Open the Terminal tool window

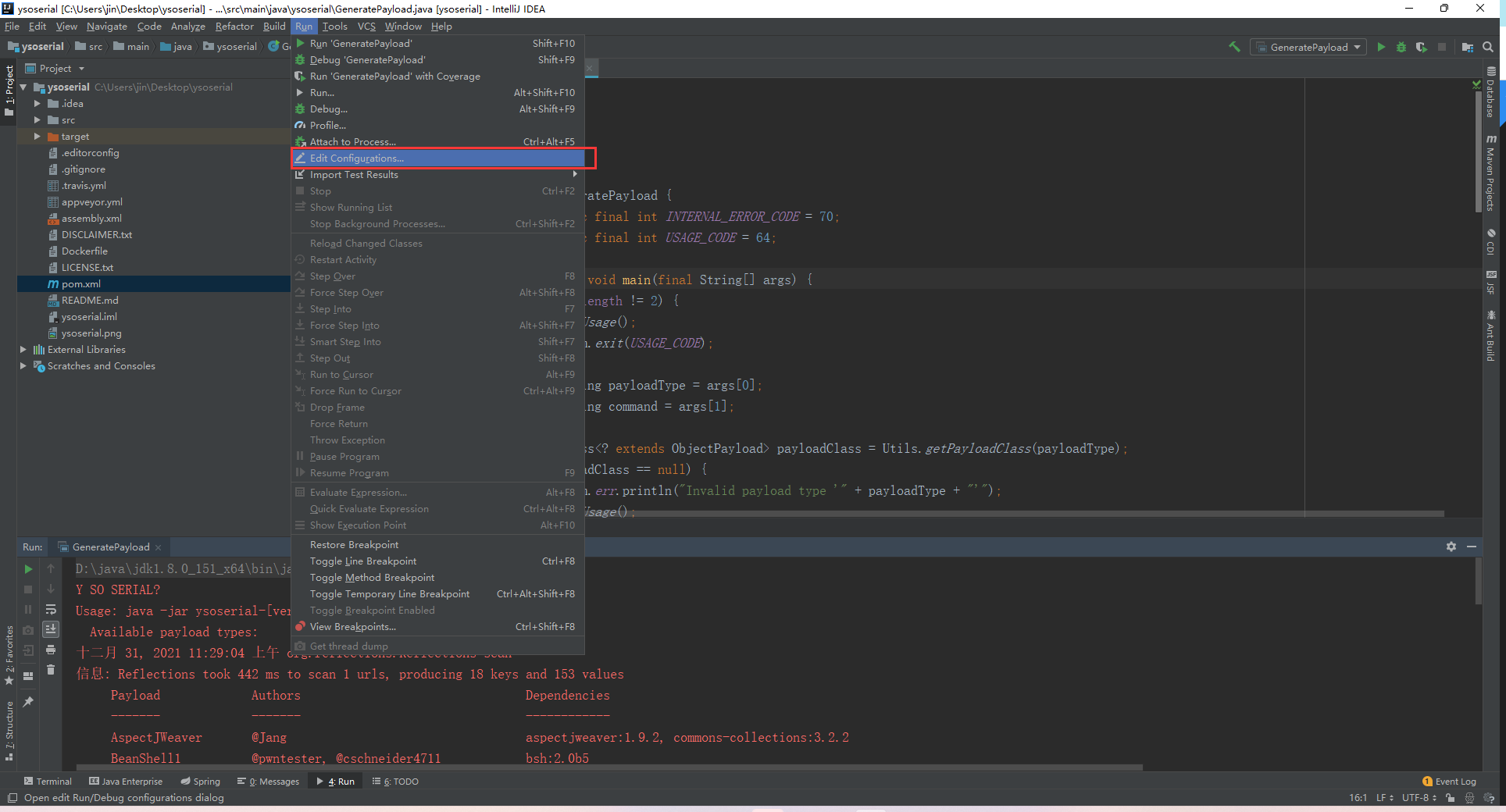47,782
